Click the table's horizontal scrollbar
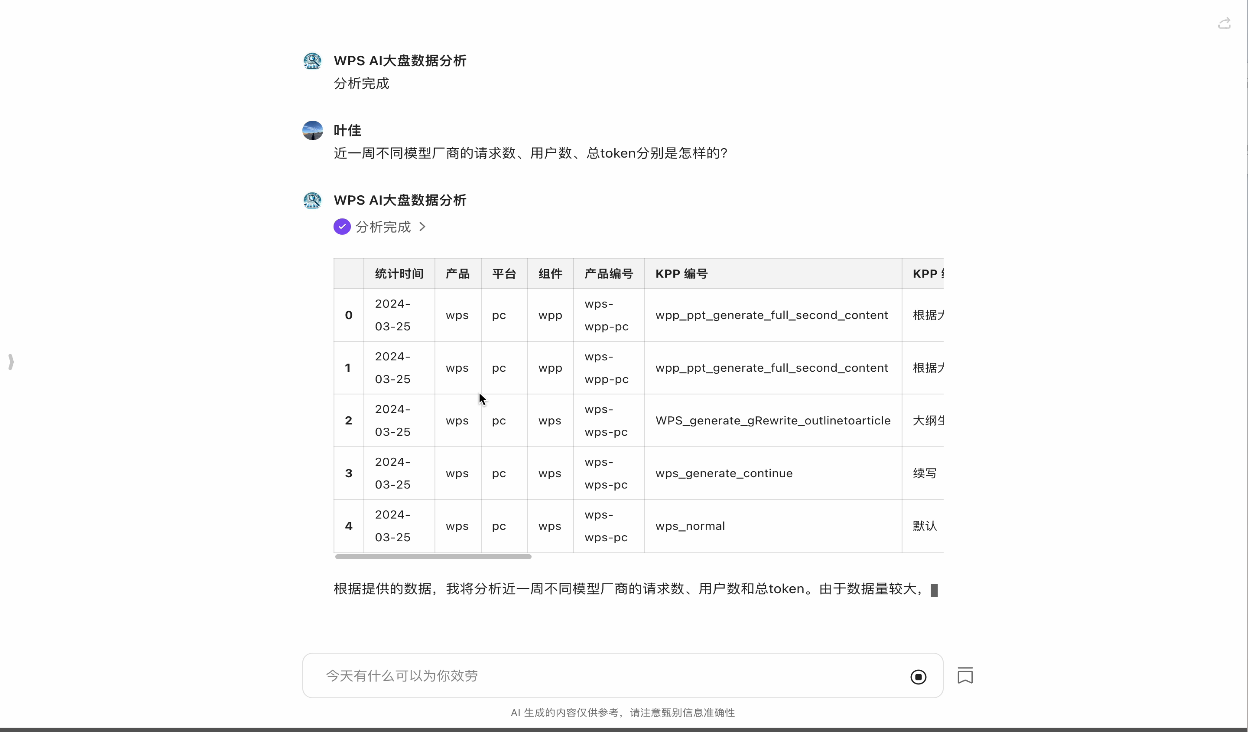The height and width of the screenshot is (732, 1248). click(432, 556)
